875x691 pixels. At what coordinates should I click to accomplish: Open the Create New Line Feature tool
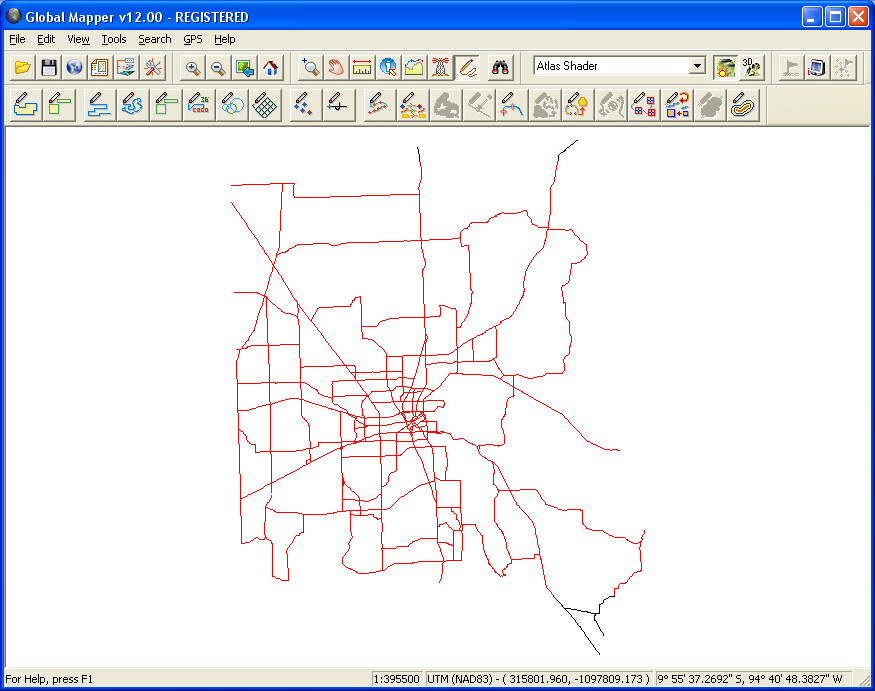(97, 104)
